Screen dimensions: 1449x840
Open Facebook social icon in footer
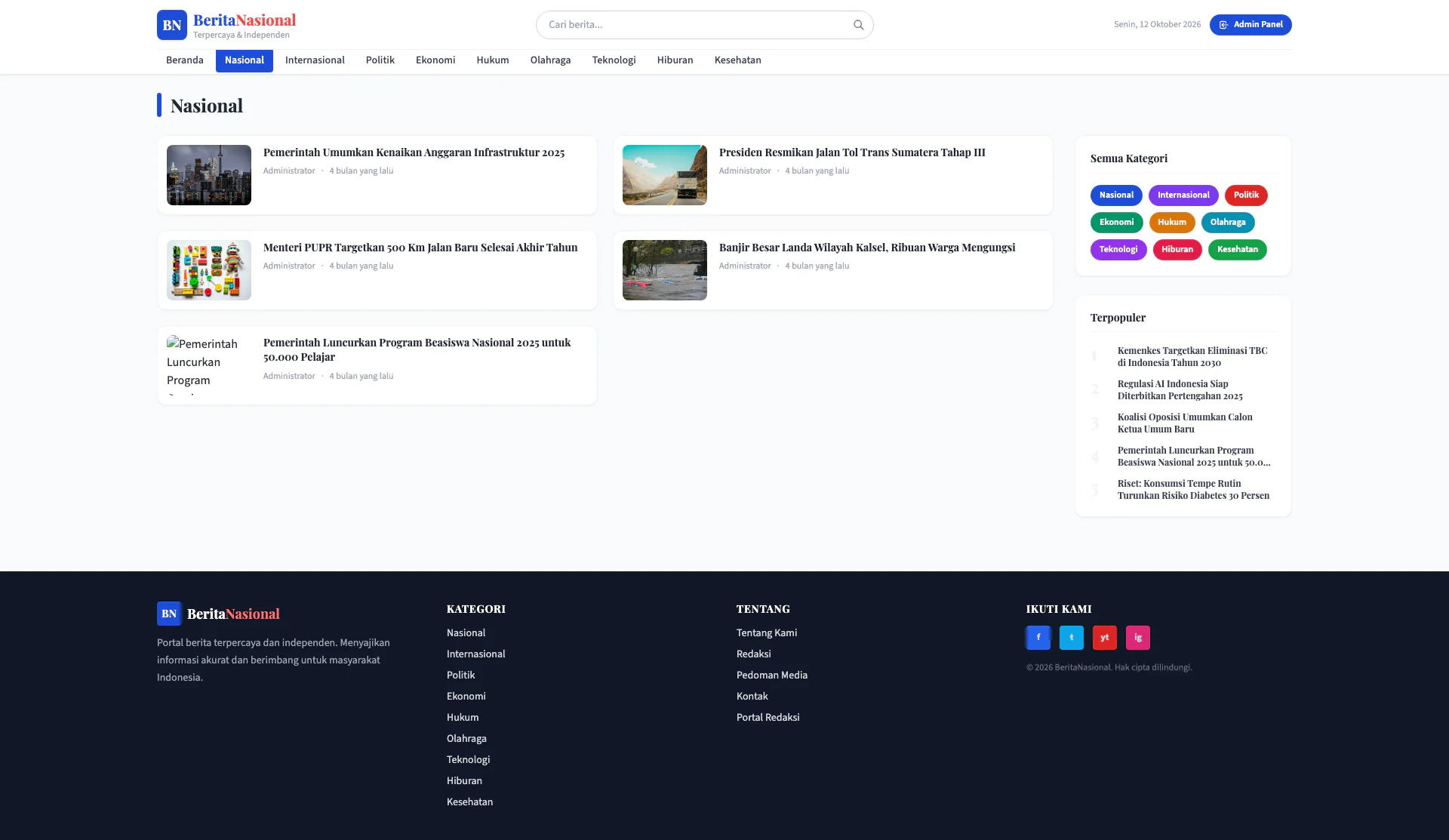1038,638
